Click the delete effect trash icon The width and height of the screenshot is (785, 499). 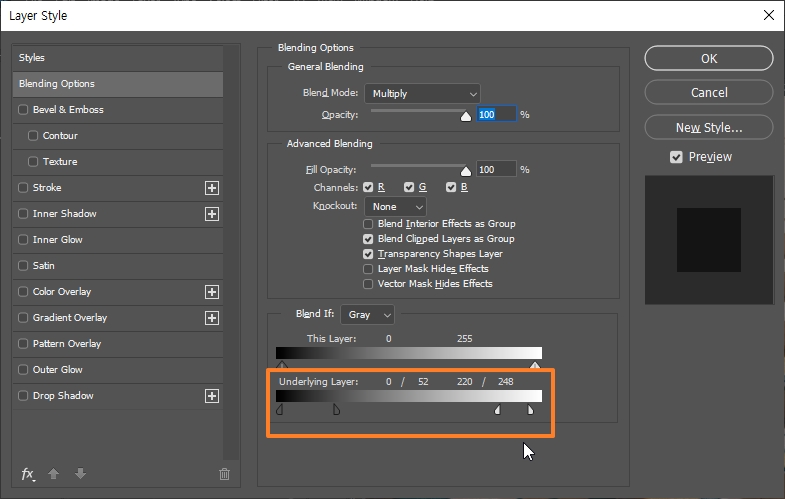[x=224, y=474]
